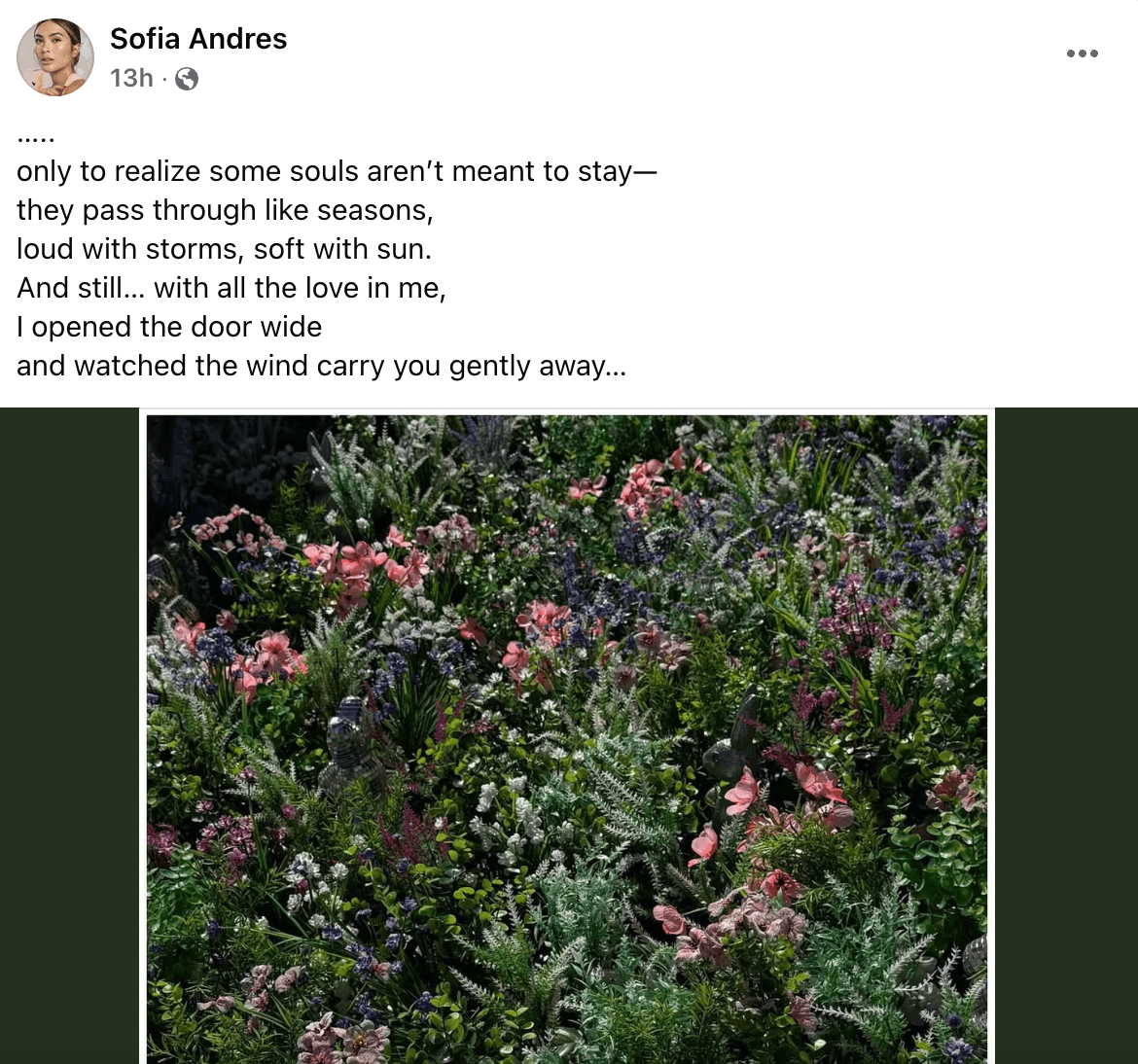Open the three-dot post options menu
The height and width of the screenshot is (1064, 1138).
(x=1082, y=53)
